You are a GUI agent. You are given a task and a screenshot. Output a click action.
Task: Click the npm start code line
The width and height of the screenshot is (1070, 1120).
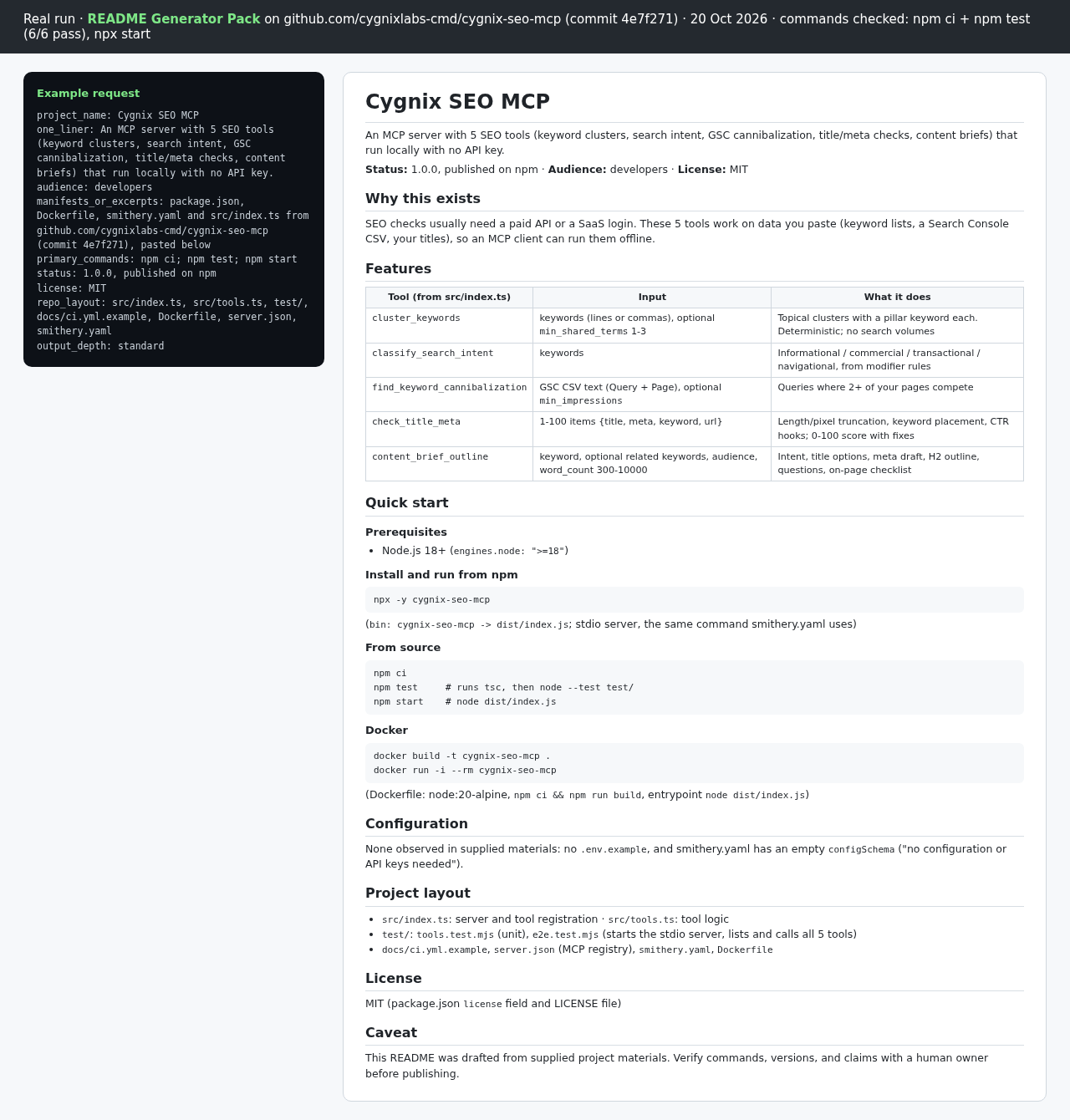tap(465, 701)
